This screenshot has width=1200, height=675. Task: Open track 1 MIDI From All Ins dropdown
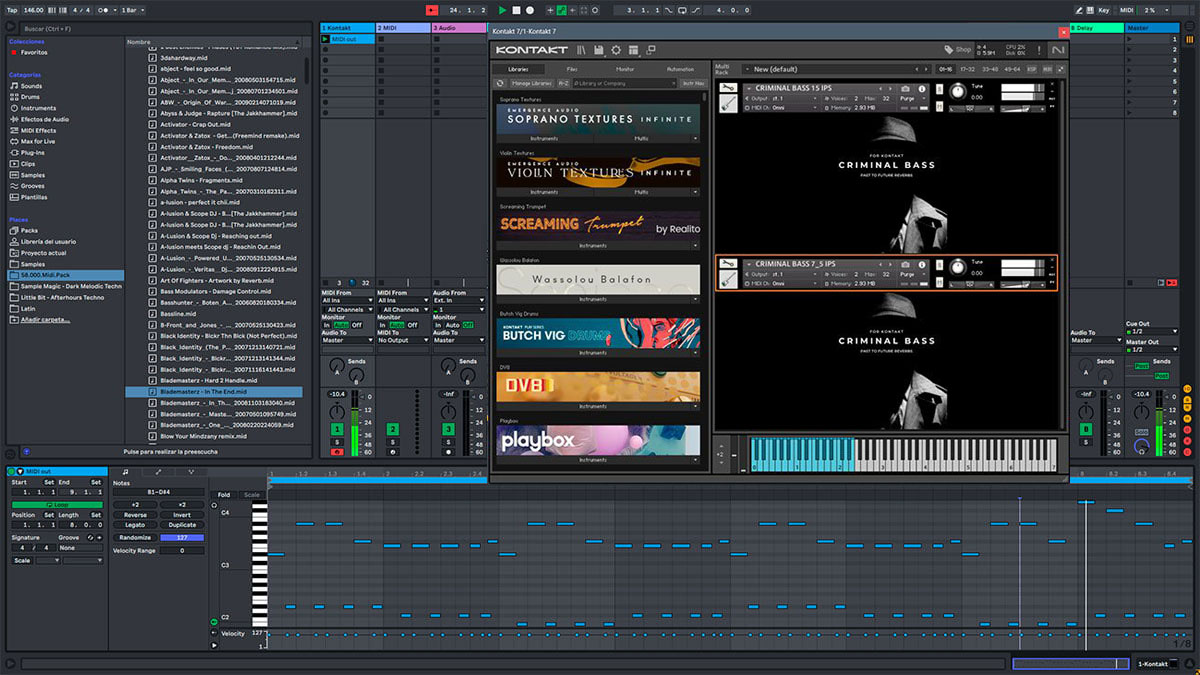tap(346, 300)
